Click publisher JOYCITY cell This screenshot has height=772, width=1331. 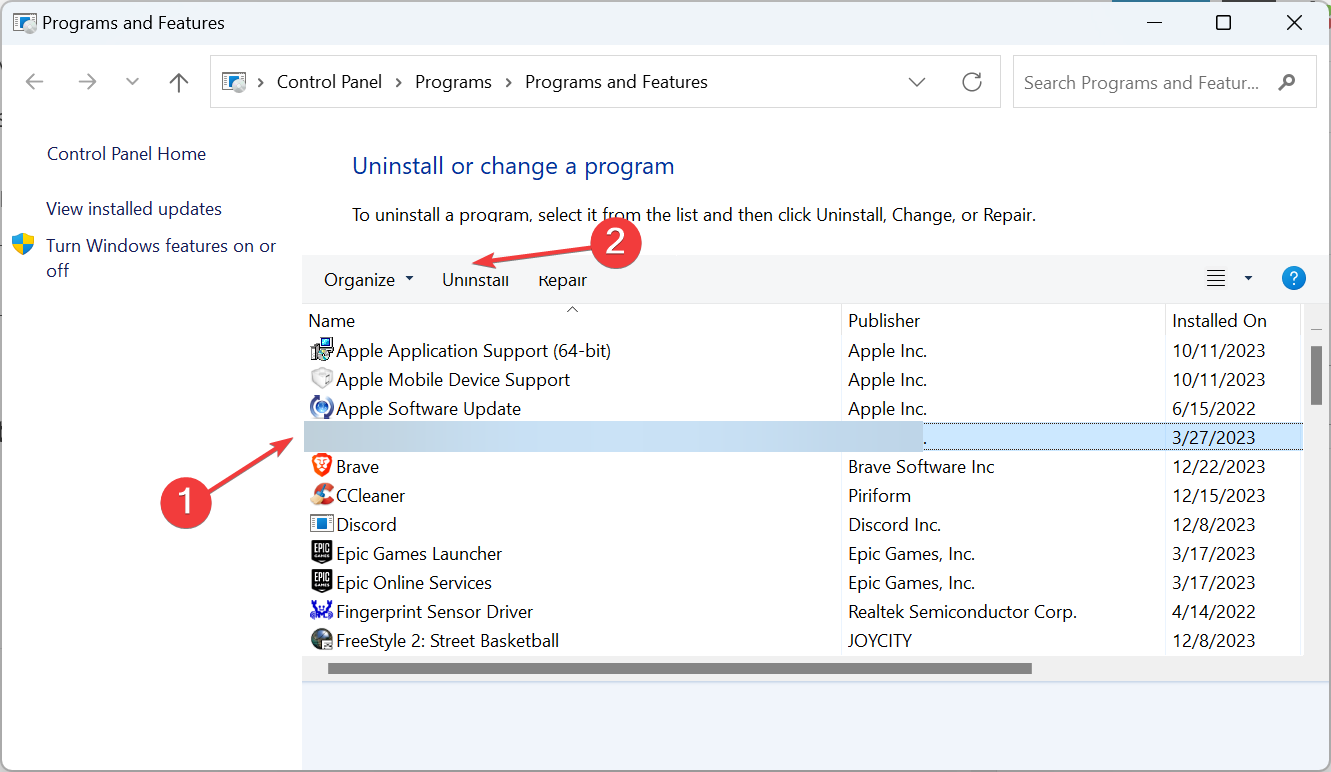pyautogui.click(x=880, y=641)
